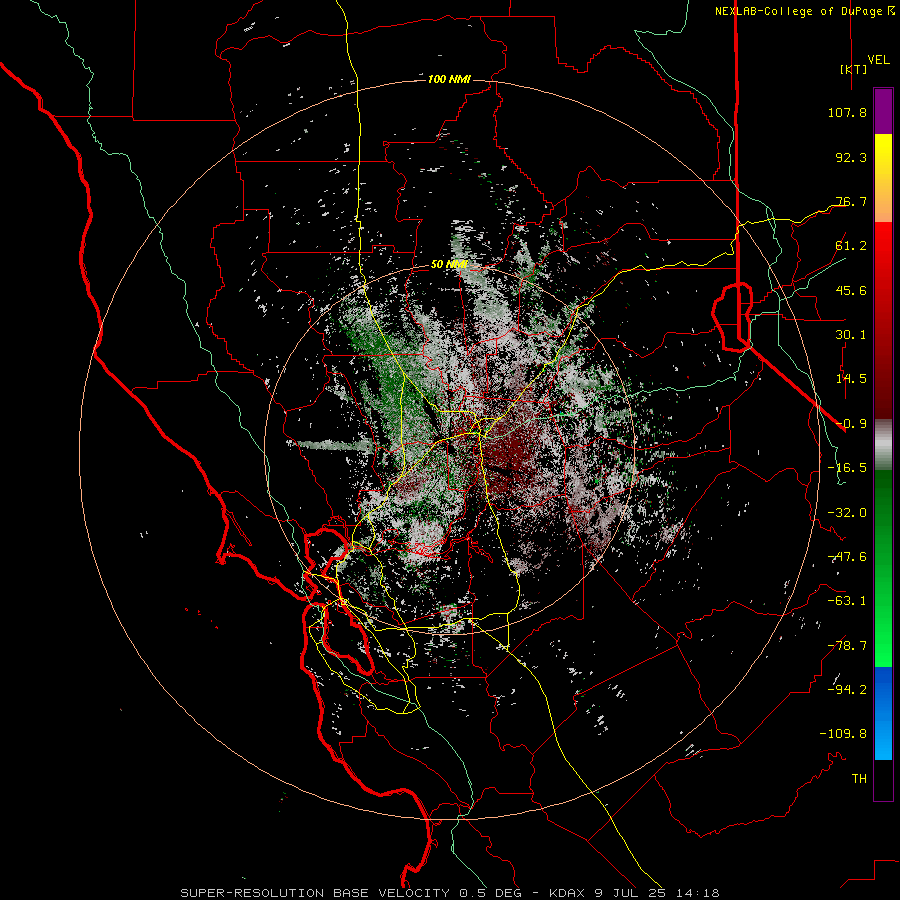Select the 14.5 legend value
This screenshot has height=900, width=900.
(x=851, y=379)
